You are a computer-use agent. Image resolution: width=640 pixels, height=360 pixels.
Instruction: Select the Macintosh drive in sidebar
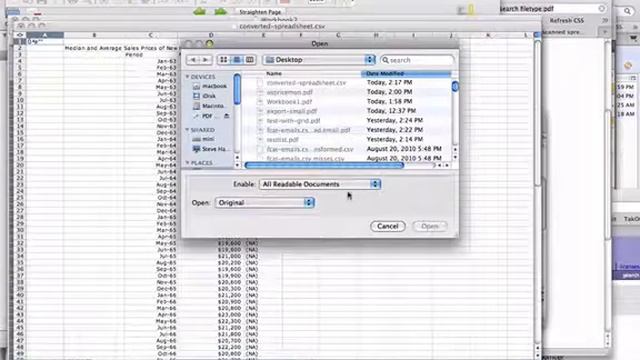209,106
